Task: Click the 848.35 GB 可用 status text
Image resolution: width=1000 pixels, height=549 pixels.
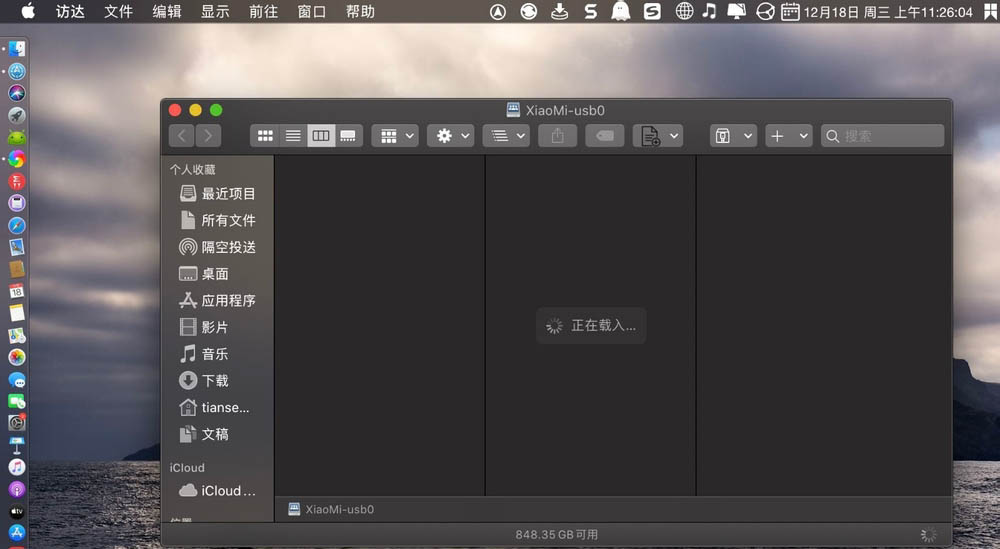Action: 557,534
